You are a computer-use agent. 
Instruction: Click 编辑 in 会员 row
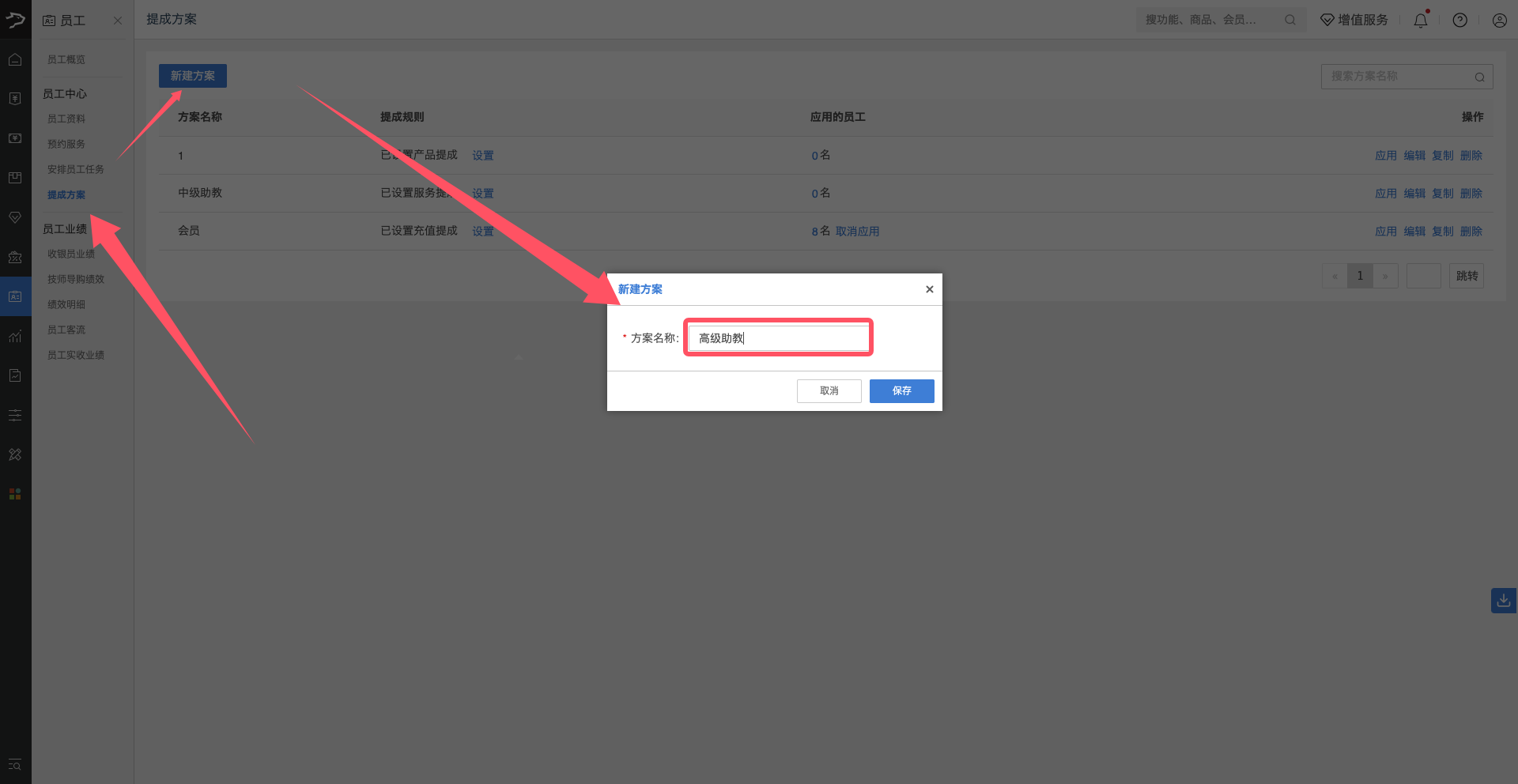(x=1414, y=232)
